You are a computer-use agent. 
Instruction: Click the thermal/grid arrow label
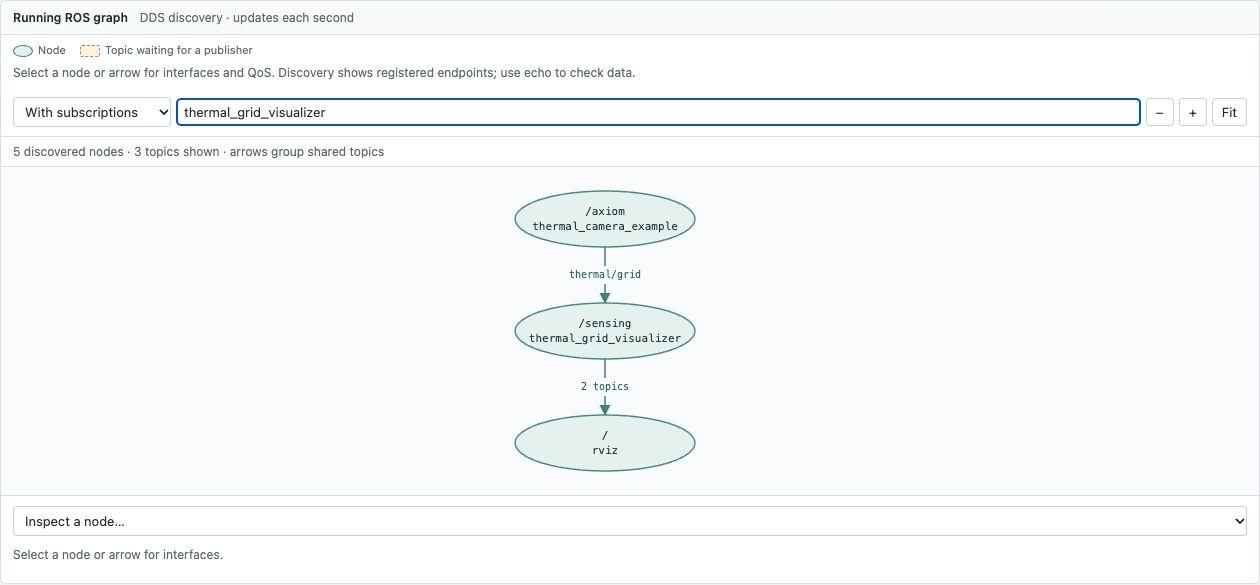pos(605,274)
